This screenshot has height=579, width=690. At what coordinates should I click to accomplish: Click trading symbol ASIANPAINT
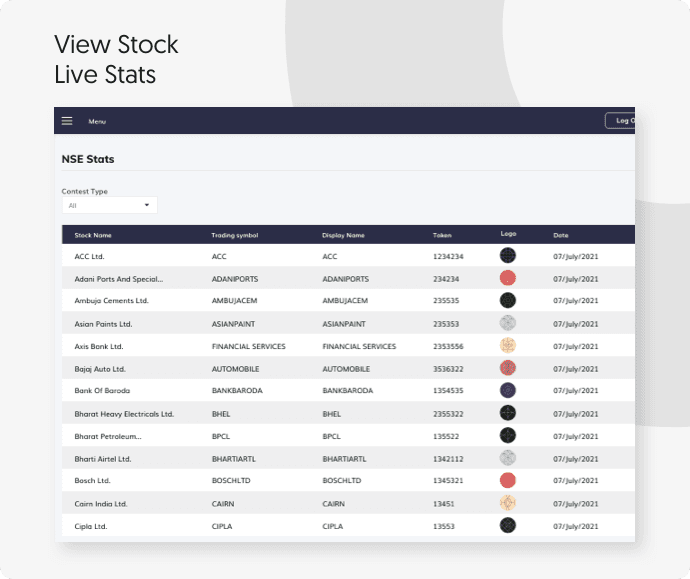(233, 324)
